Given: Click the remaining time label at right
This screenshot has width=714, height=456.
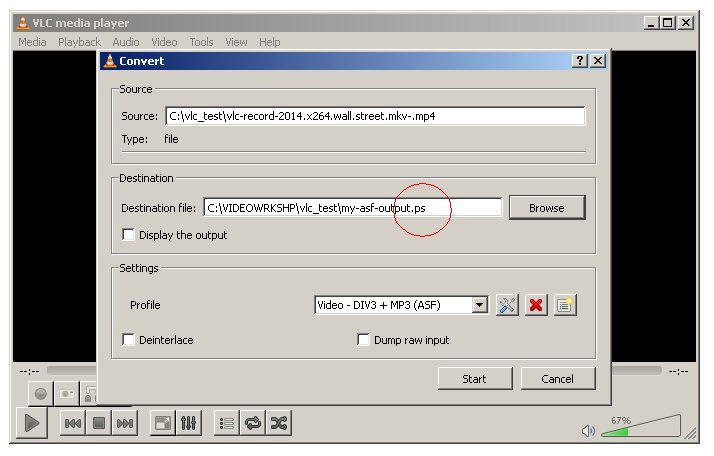Looking at the screenshot, I should click(678, 371).
